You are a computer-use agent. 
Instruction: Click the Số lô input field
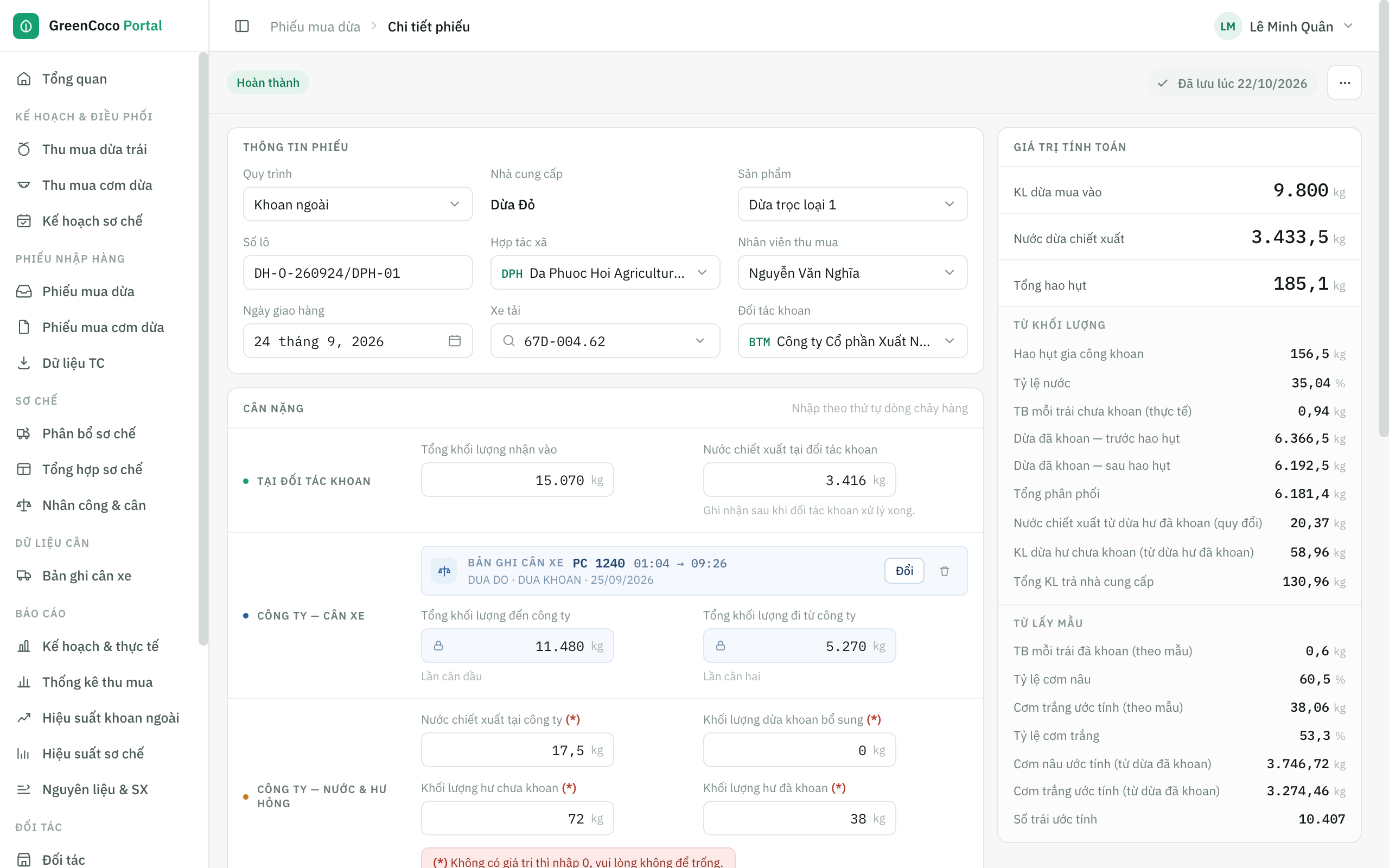click(x=358, y=273)
